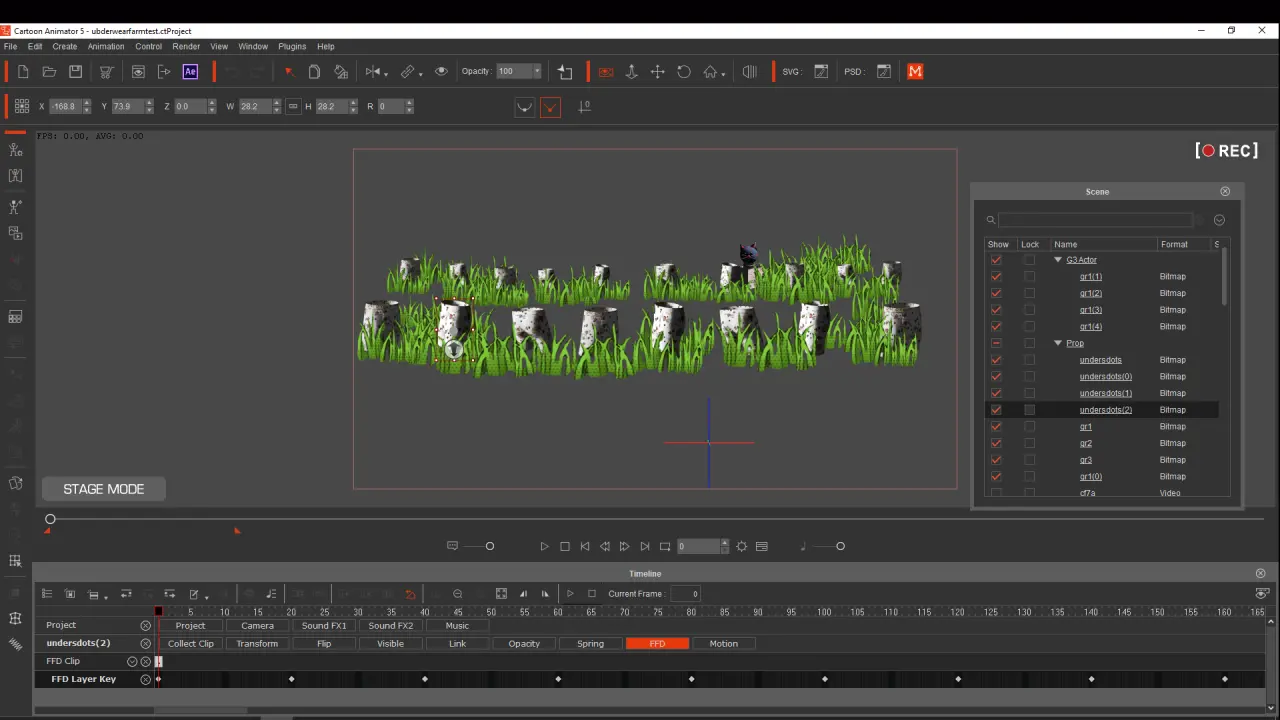
Task: Open the content store shopping cart icon
Action: (x=106, y=72)
